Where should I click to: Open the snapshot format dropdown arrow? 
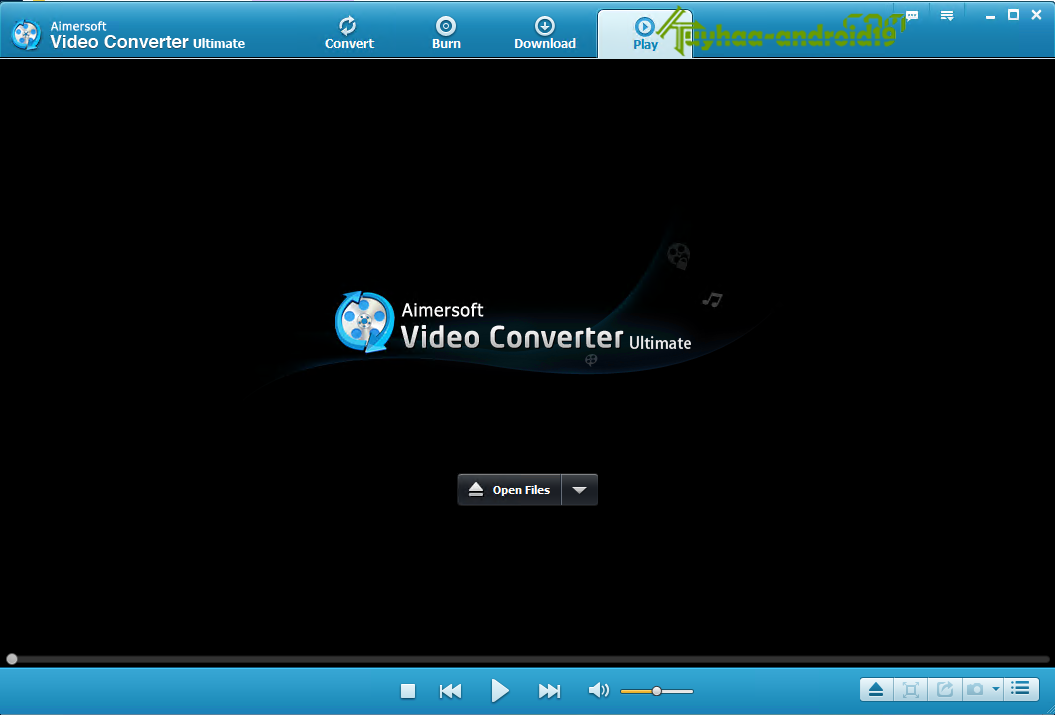pyautogui.click(x=995, y=689)
